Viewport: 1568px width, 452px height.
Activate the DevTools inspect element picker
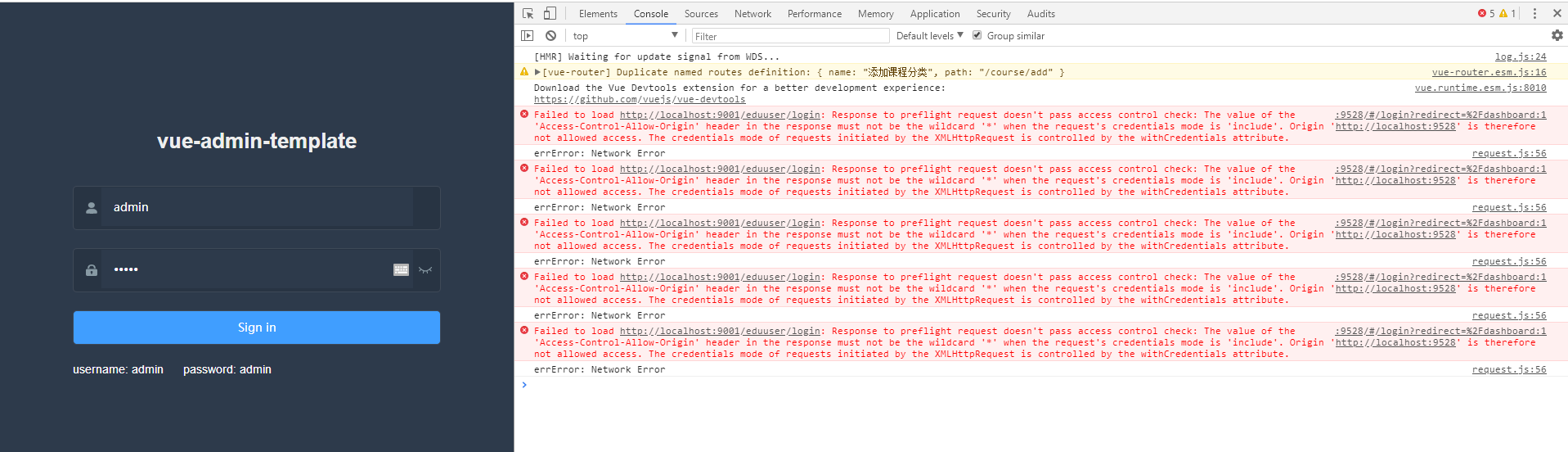(x=528, y=13)
